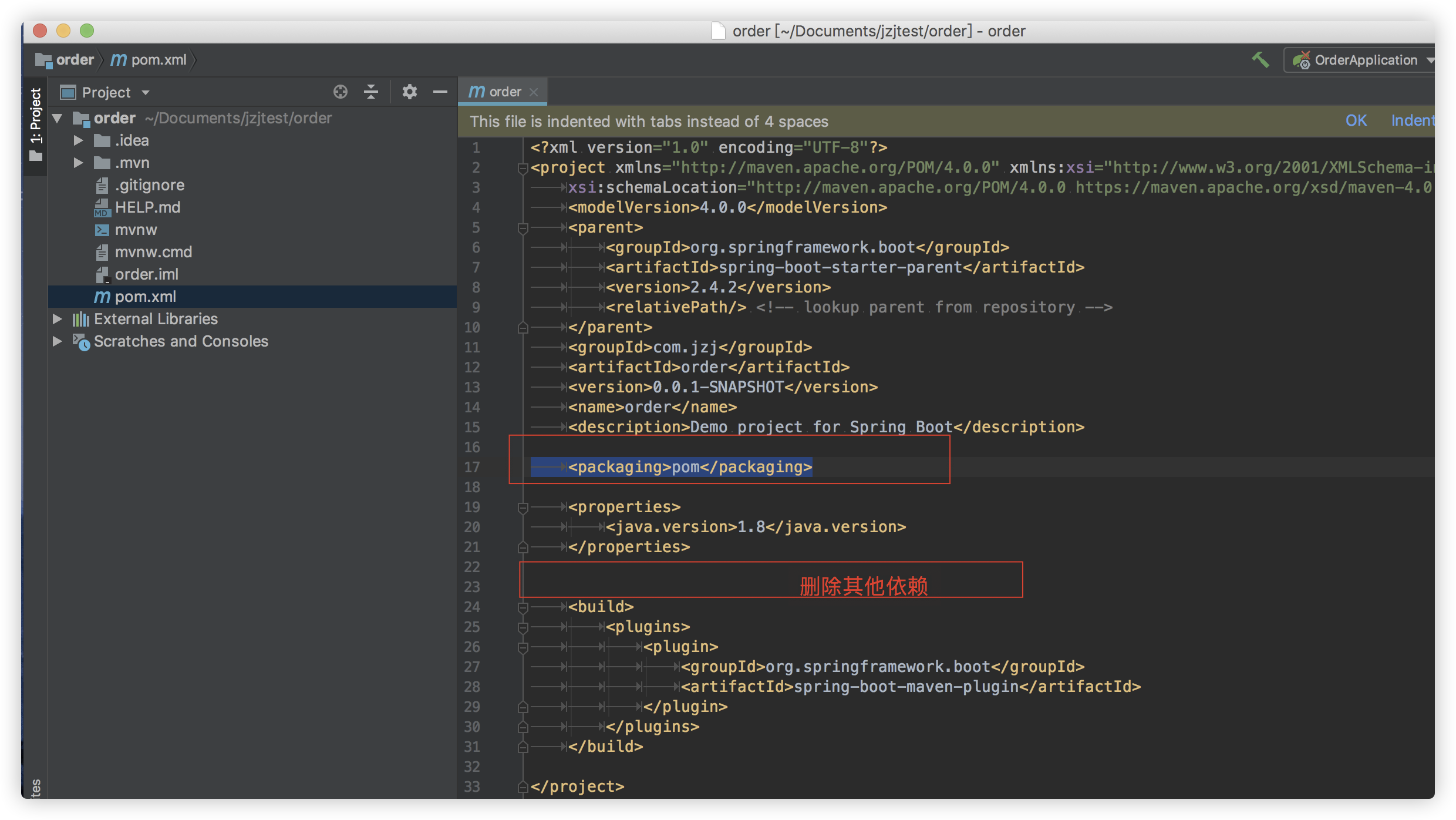Close the order editor tab

tap(534, 92)
